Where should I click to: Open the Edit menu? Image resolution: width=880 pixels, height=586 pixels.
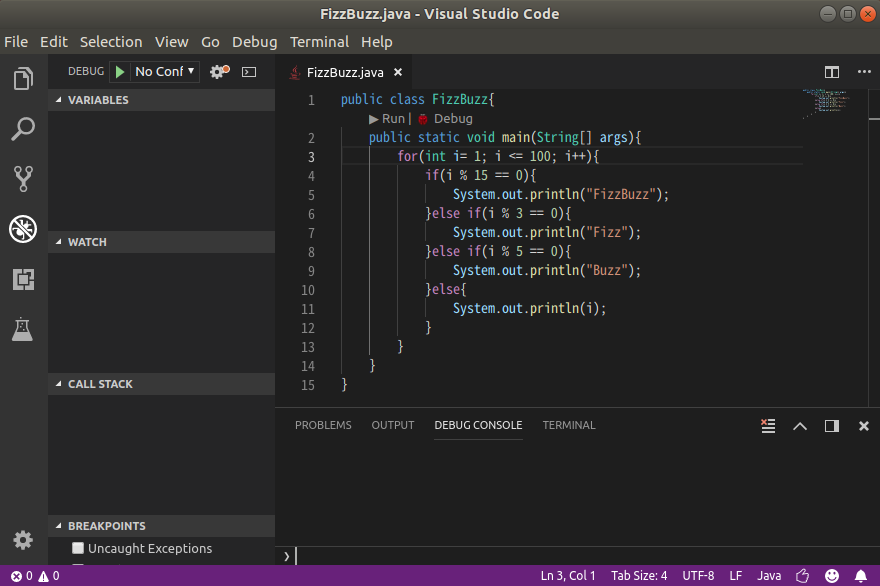pyautogui.click(x=54, y=42)
